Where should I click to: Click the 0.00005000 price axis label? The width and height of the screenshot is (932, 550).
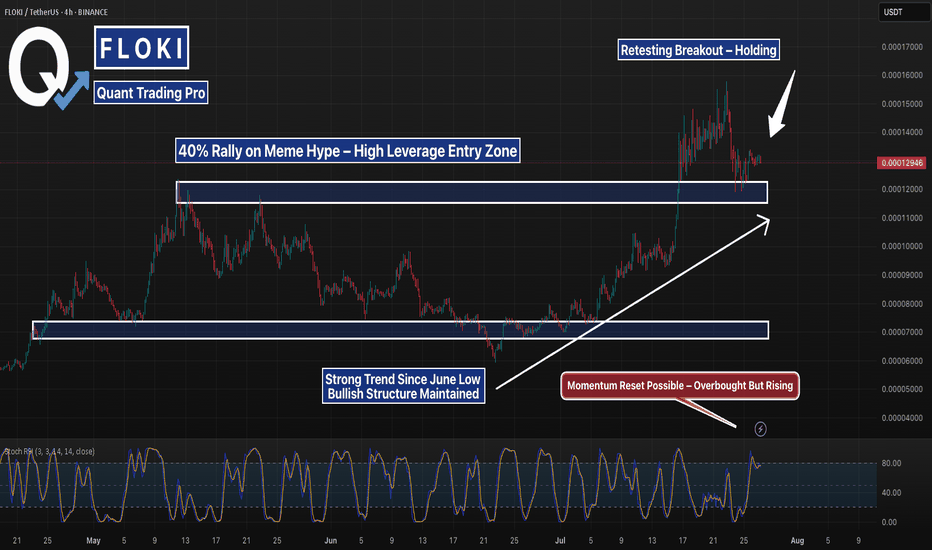click(x=902, y=389)
